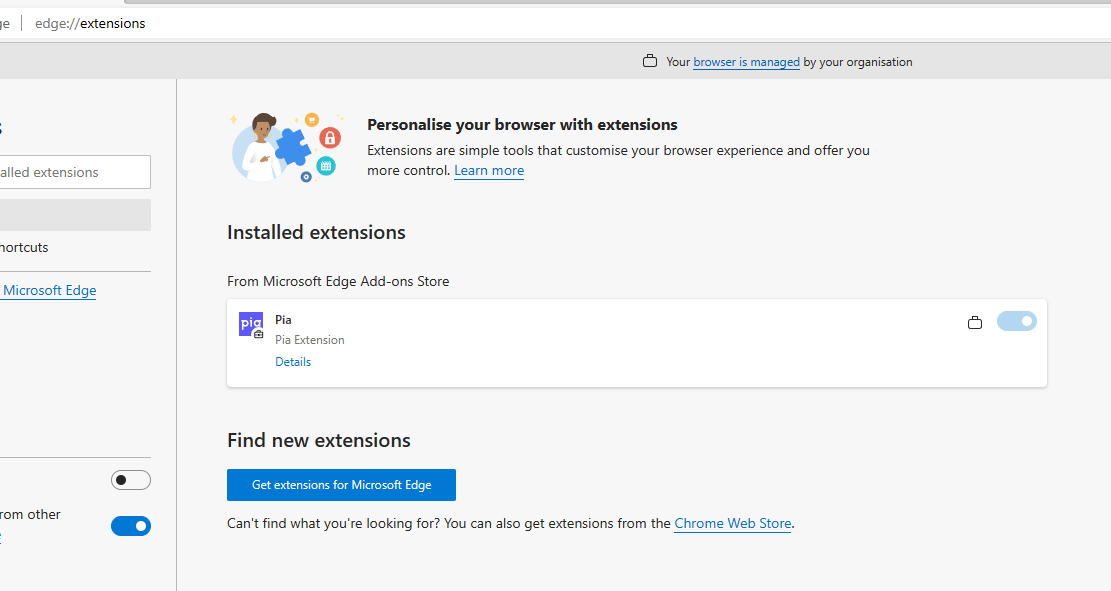The width and height of the screenshot is (1111, 591).
Task: Select the highlighted sidebar menu item
Action: click(75, 215)
